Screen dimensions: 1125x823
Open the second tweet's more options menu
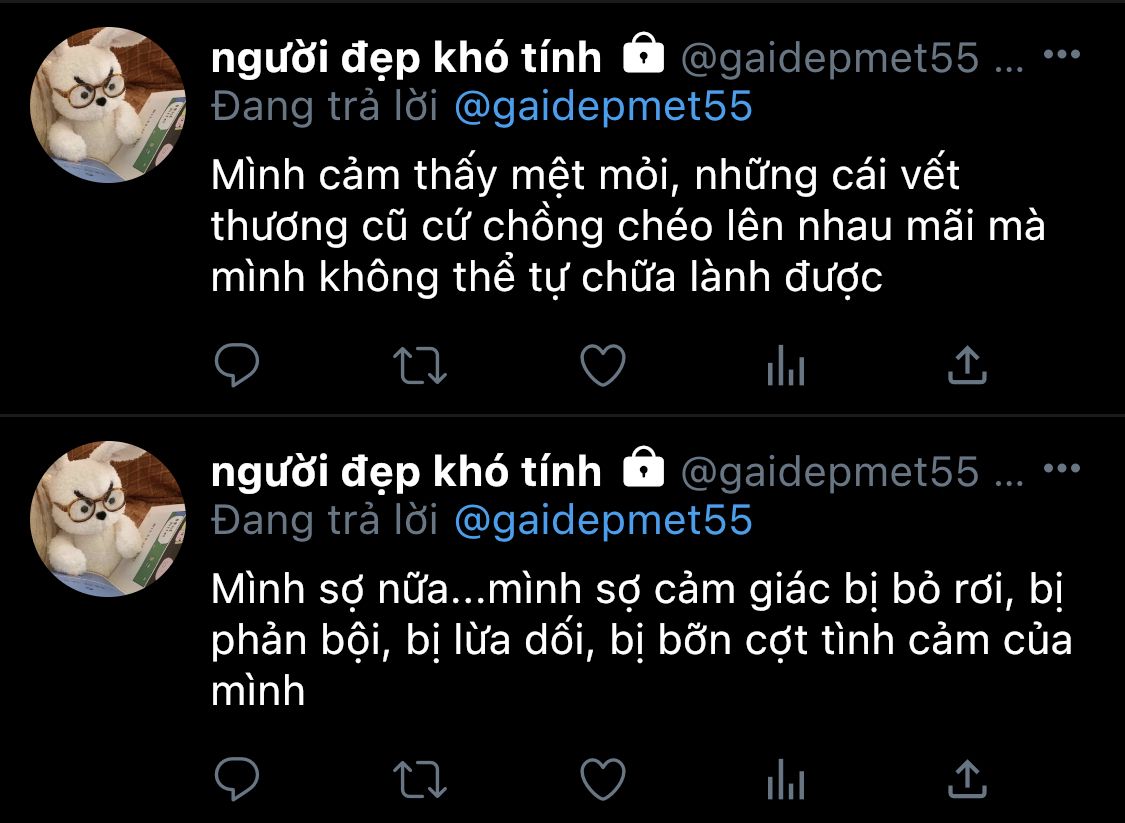[x=1062, y=469]
